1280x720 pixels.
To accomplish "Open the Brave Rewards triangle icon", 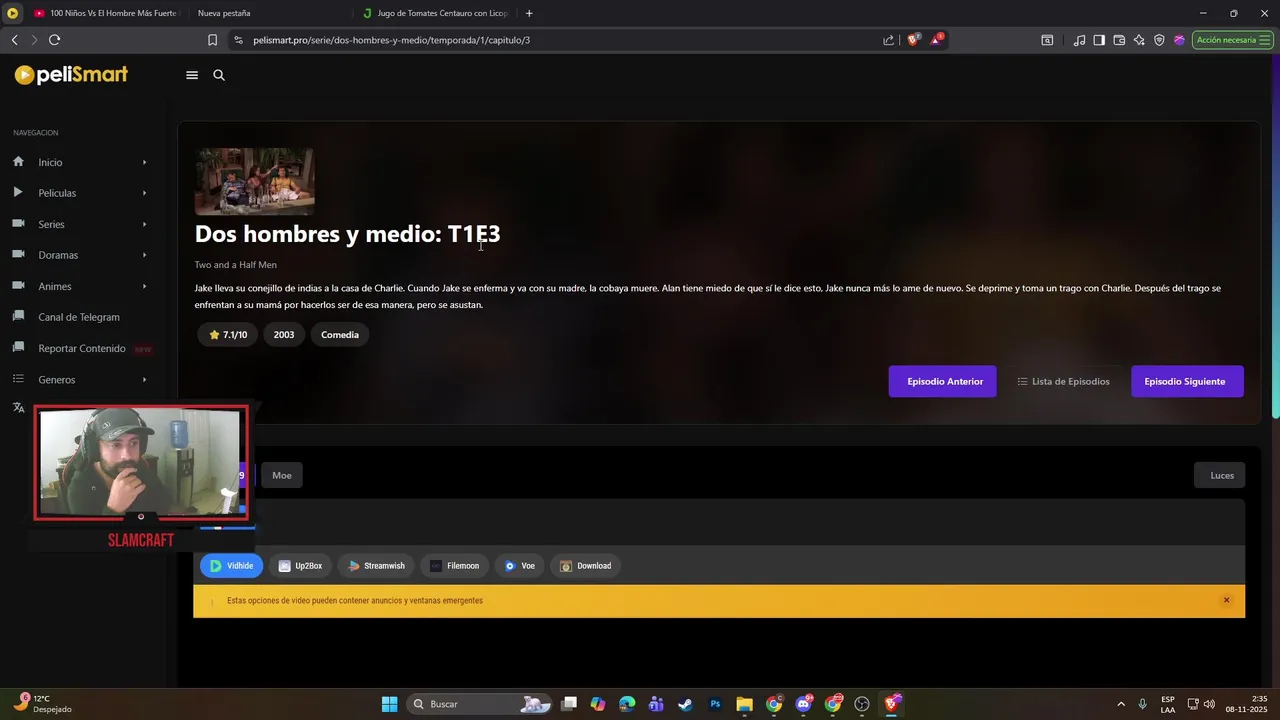I will coord(936,40).
